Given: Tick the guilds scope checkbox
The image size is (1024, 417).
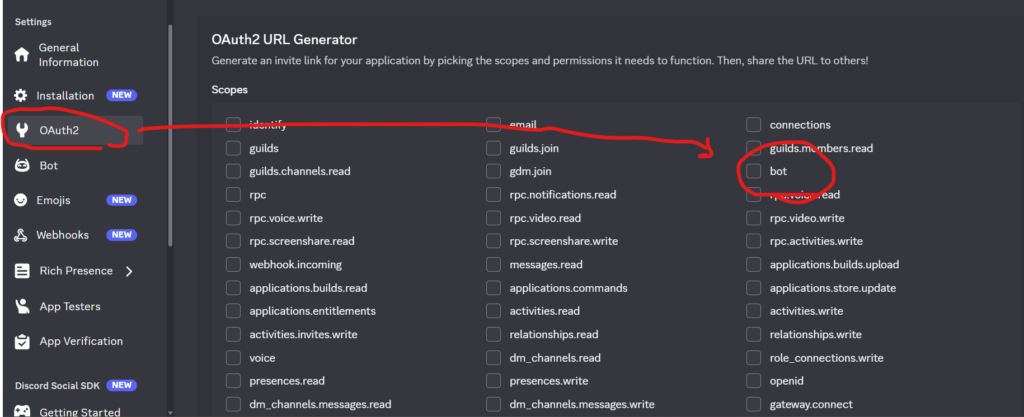Looking at the screenshot, I should coord(233,148).
